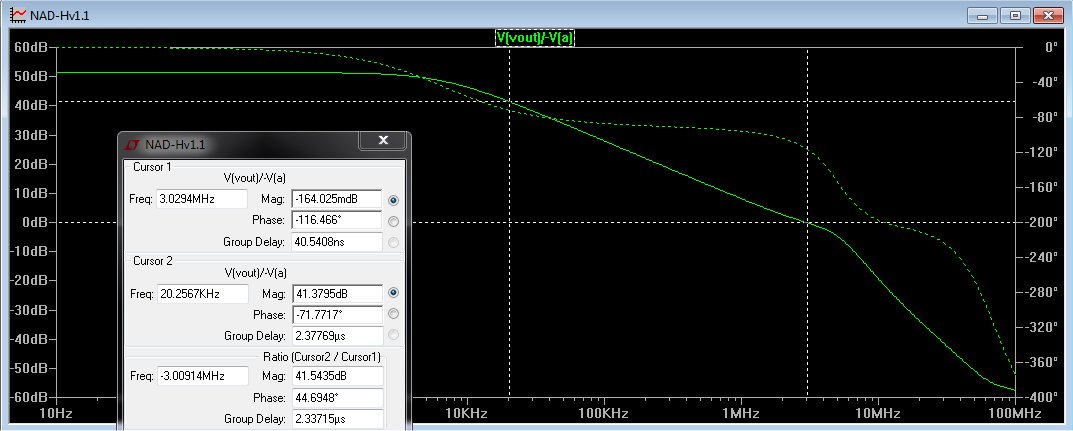1073x431 pixels.
Task: Click Ratio Freq field -3.00914MHz
Action: [202, 376]
